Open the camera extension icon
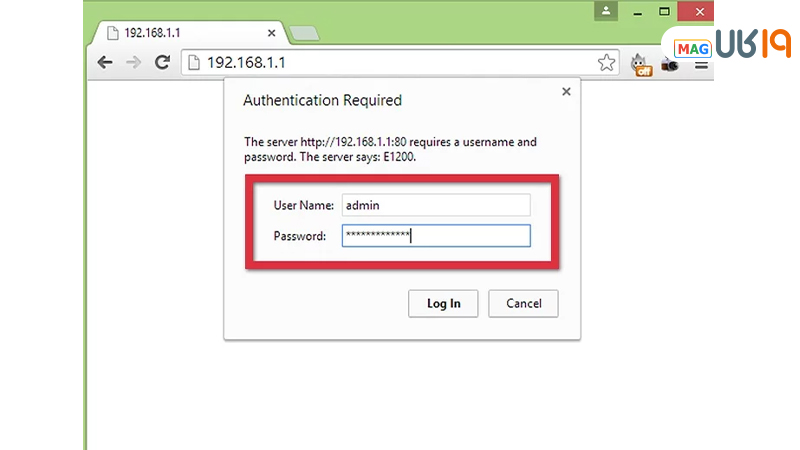800x450 pixels. (669, 64)
